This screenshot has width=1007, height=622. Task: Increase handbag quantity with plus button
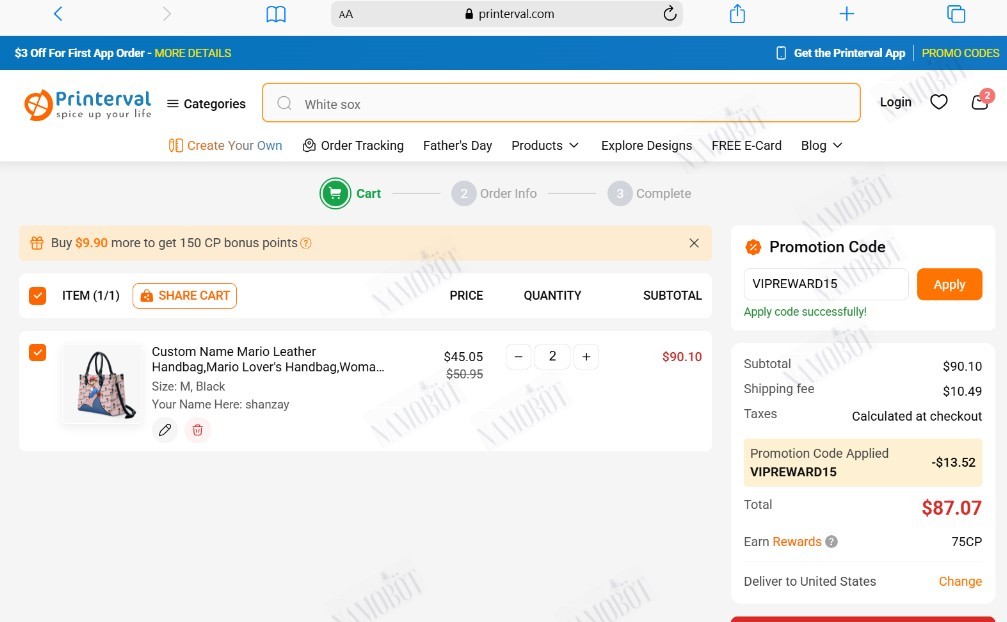coord(586,357)
